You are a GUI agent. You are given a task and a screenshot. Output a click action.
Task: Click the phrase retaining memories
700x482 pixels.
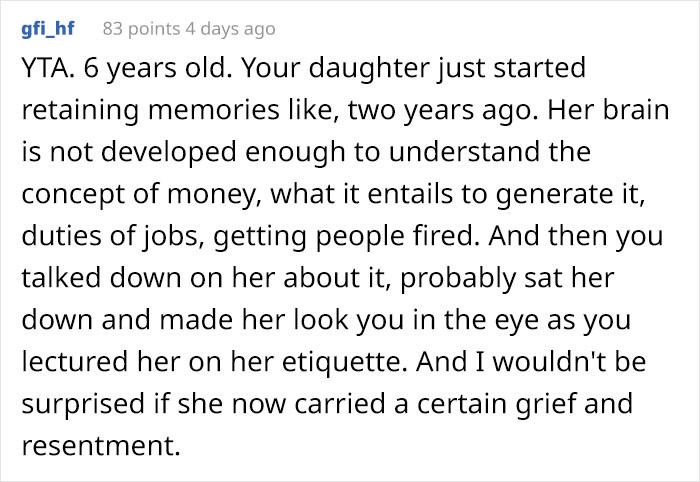tap(150, 110)
